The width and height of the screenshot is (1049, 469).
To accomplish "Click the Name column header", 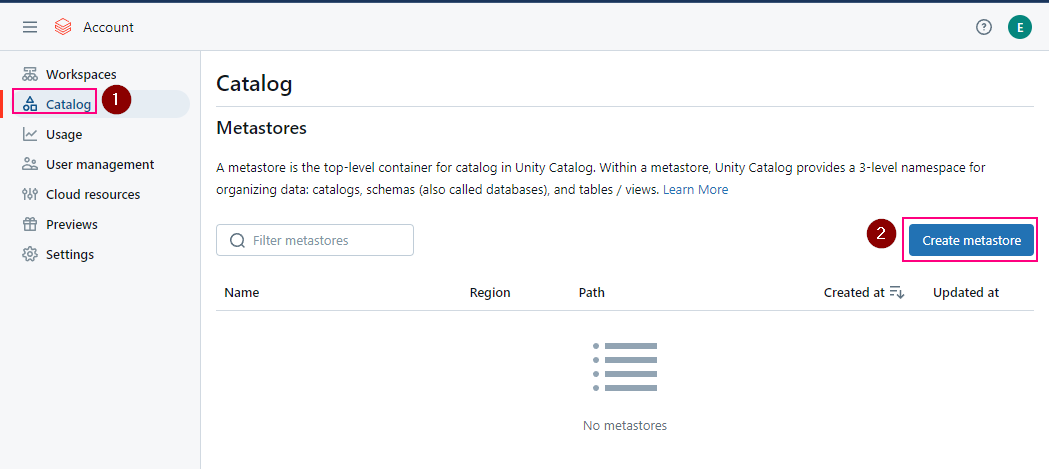I will pyautogui.click(x=242, y=292).
